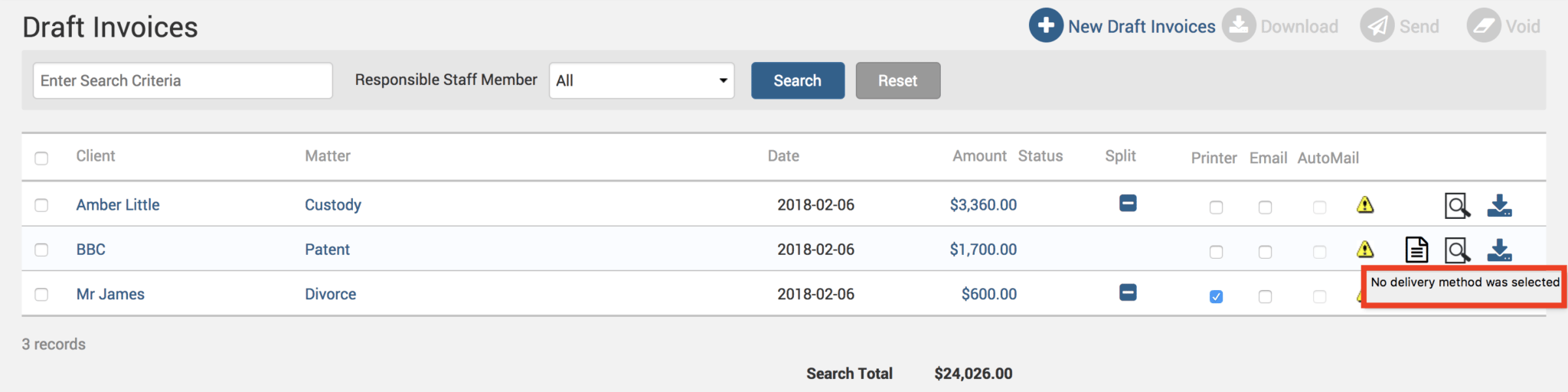Download the Amber Little invoice row
Viewport: 1568px width, 392px height.
[1499, 205]
